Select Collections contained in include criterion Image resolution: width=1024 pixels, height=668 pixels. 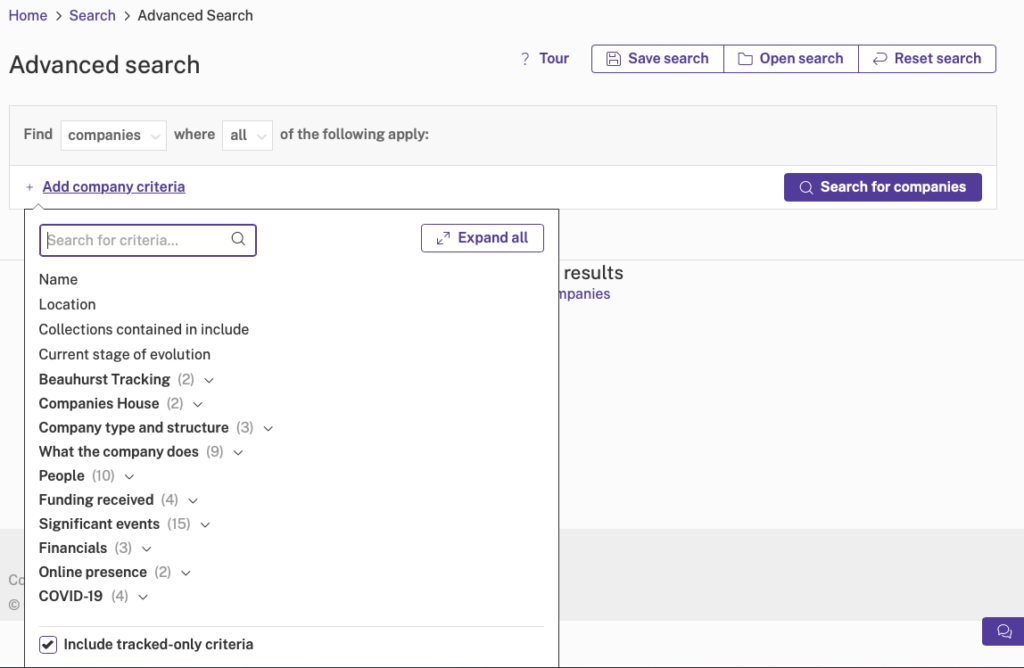(x=144, y=329)
